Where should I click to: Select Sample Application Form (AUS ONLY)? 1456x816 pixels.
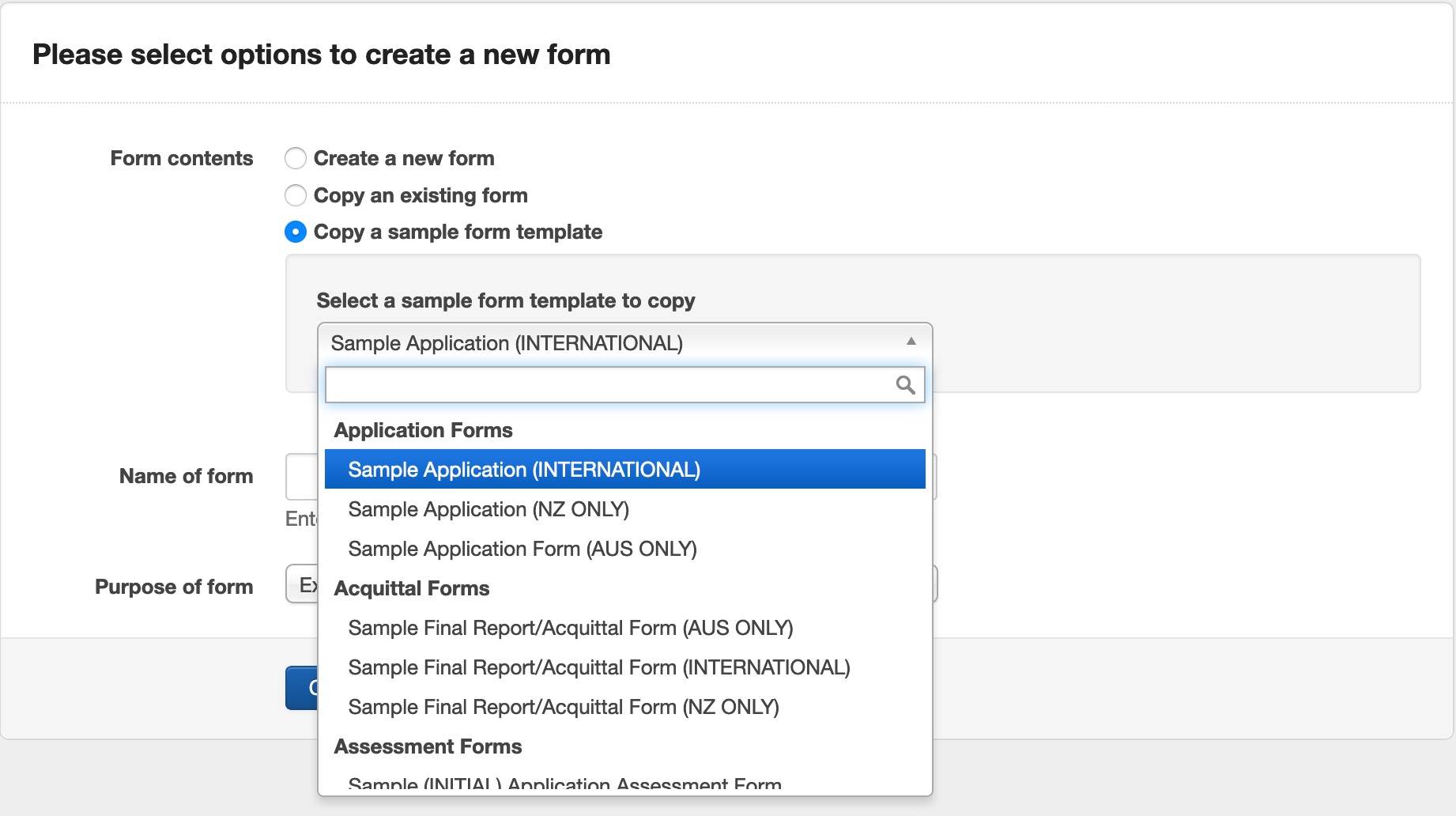(522, 549)
